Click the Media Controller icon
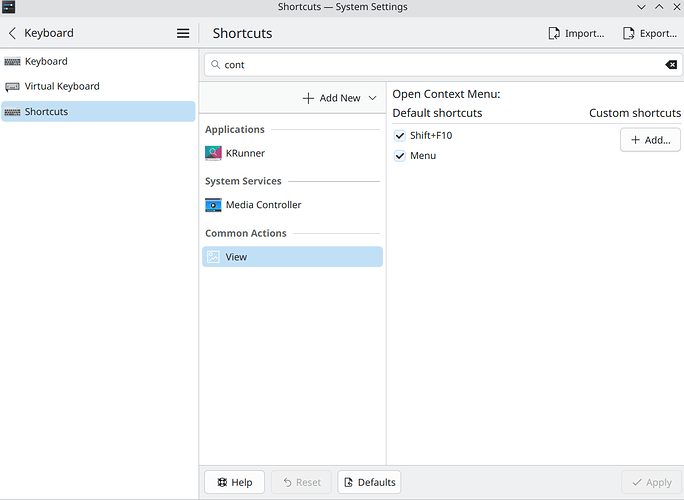Viewport: 684px width, 500px height. pos(213,205)
